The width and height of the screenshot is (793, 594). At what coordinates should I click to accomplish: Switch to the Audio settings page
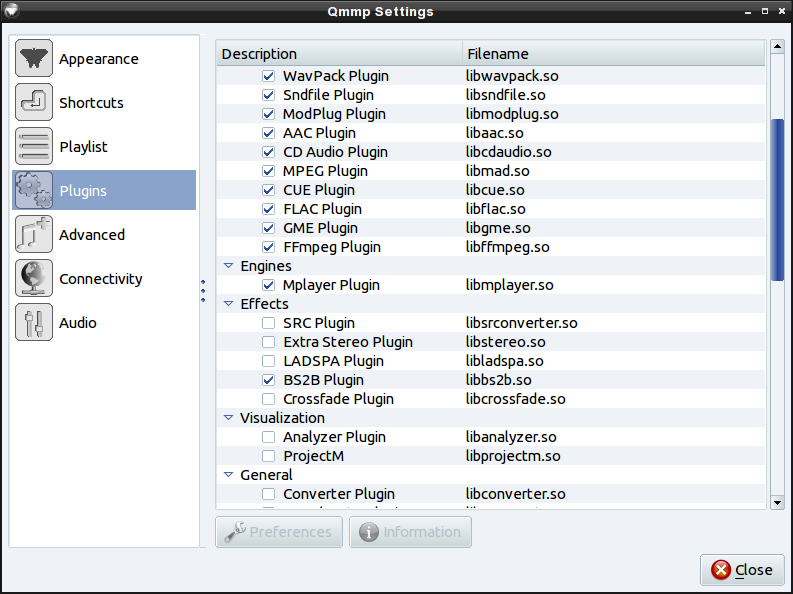104,323
